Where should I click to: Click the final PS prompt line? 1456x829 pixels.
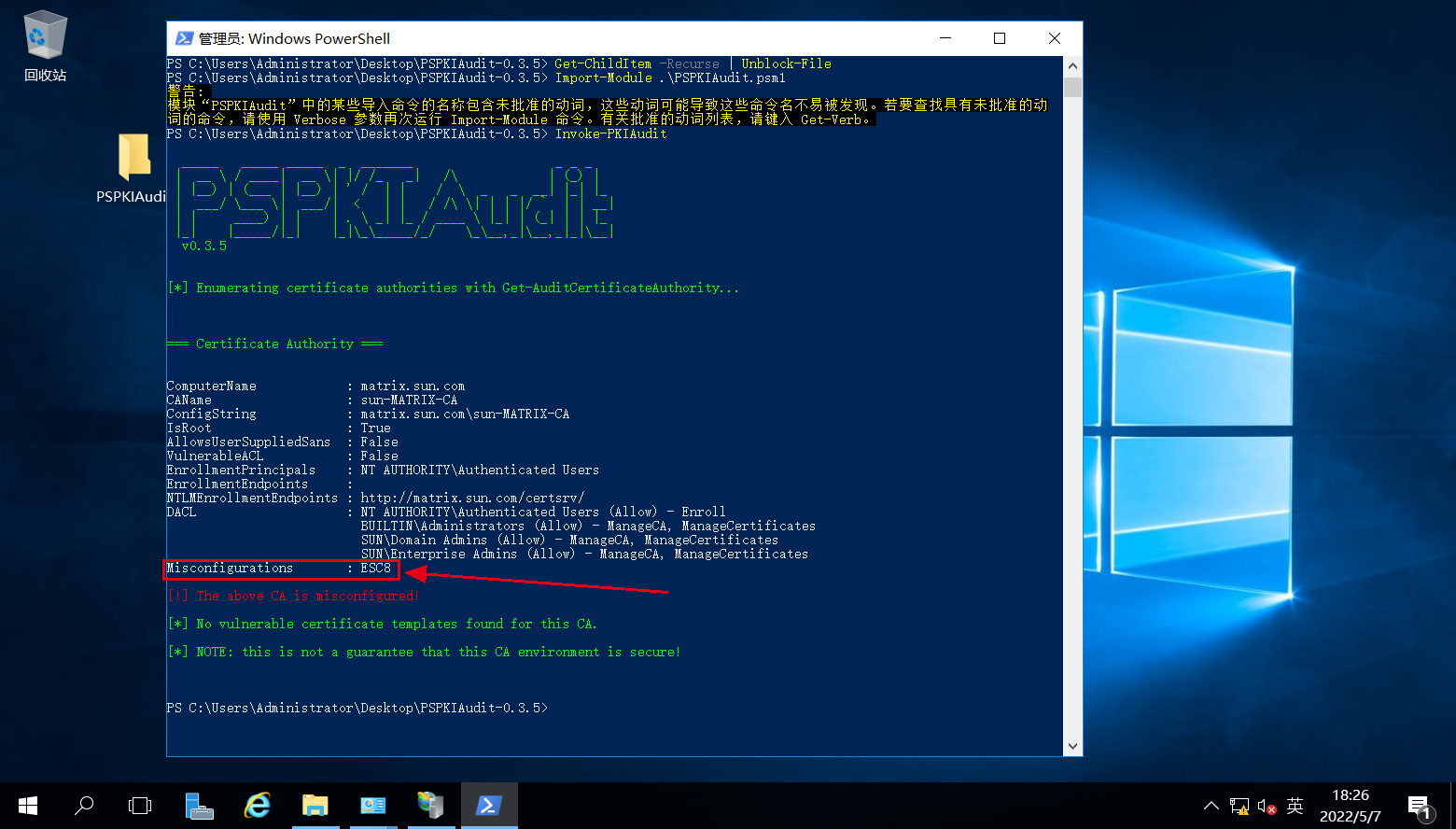pyautogui.click(x=357, y=708)
